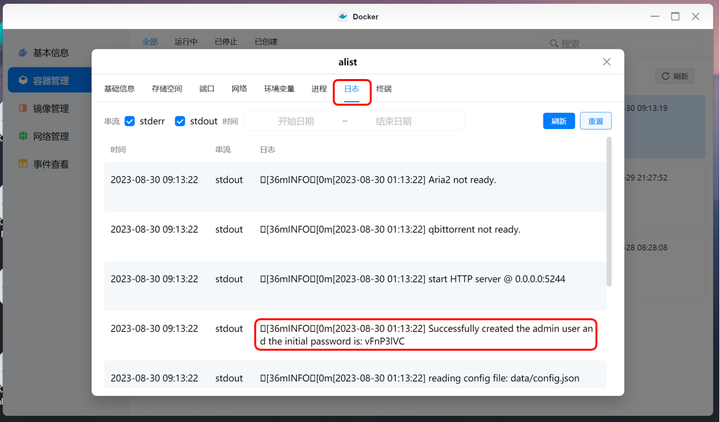This screenshot has width=720, height=422.
Task: Click the blue 刷新 button
Action: (x=559, y=121)
